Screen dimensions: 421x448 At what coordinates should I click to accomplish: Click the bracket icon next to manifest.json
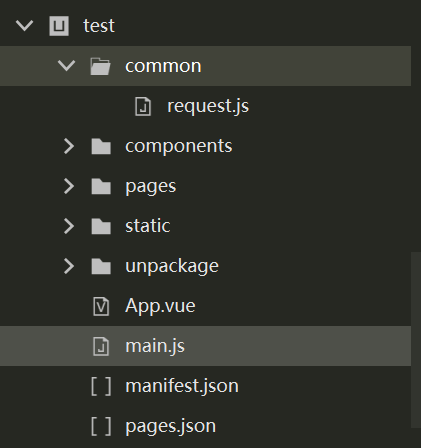tap(101, 386)
